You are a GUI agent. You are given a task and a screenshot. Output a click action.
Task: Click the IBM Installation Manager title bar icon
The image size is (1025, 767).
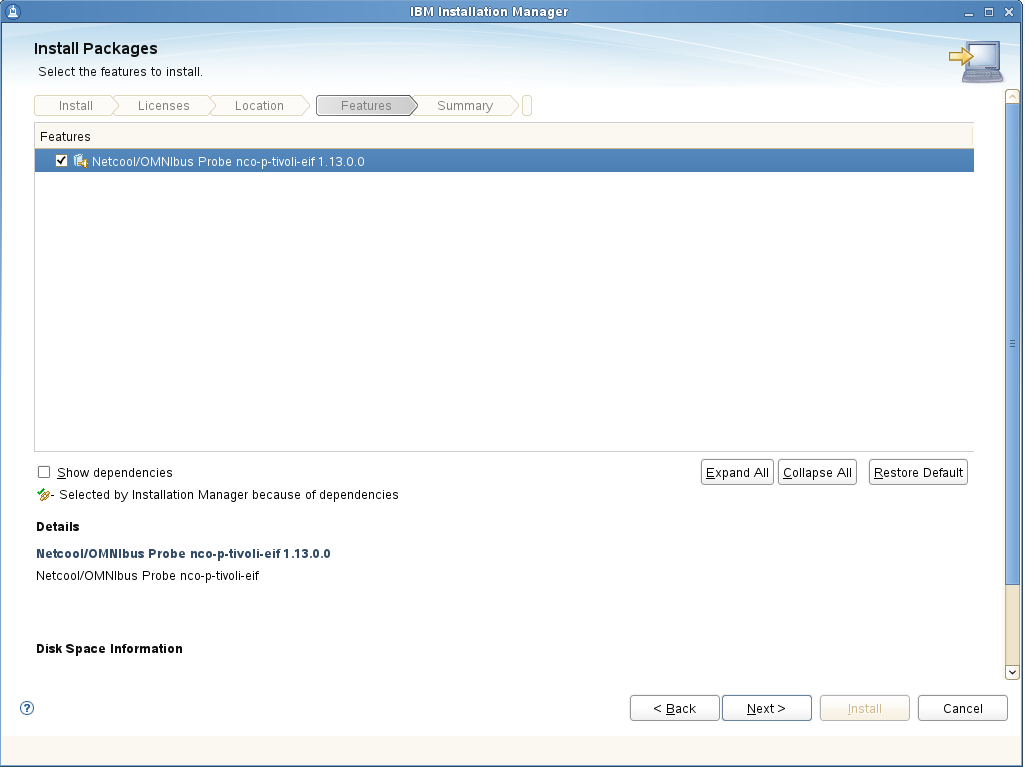[x=12, y=11]
